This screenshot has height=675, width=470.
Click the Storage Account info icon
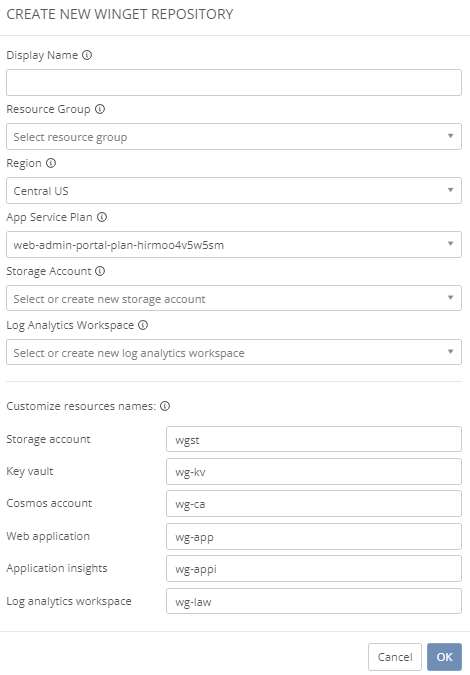click(x=100, y=271)
